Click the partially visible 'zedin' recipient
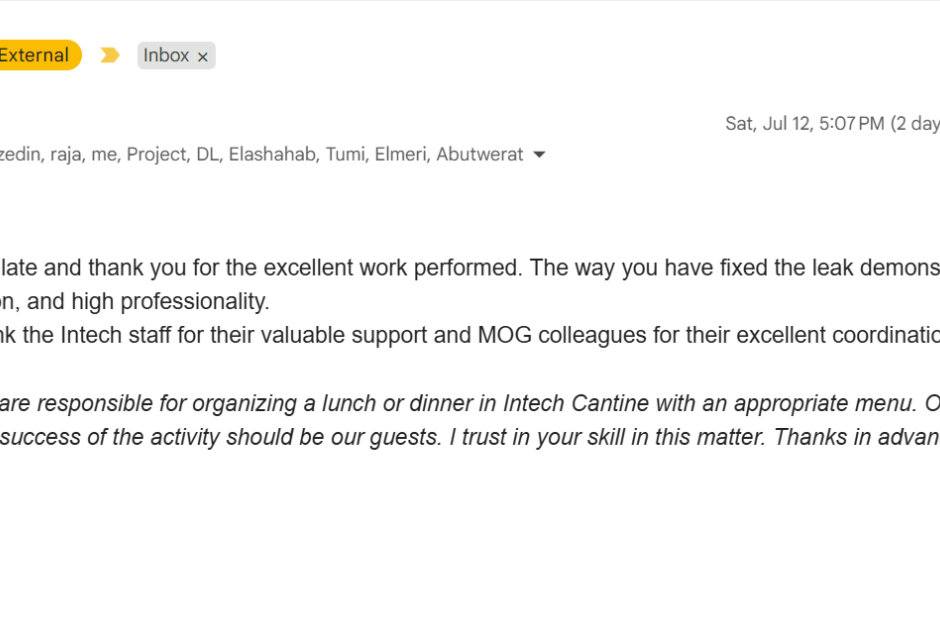Image resolution: width=940 pixels, height=640 pixels. tap(22, 155)
